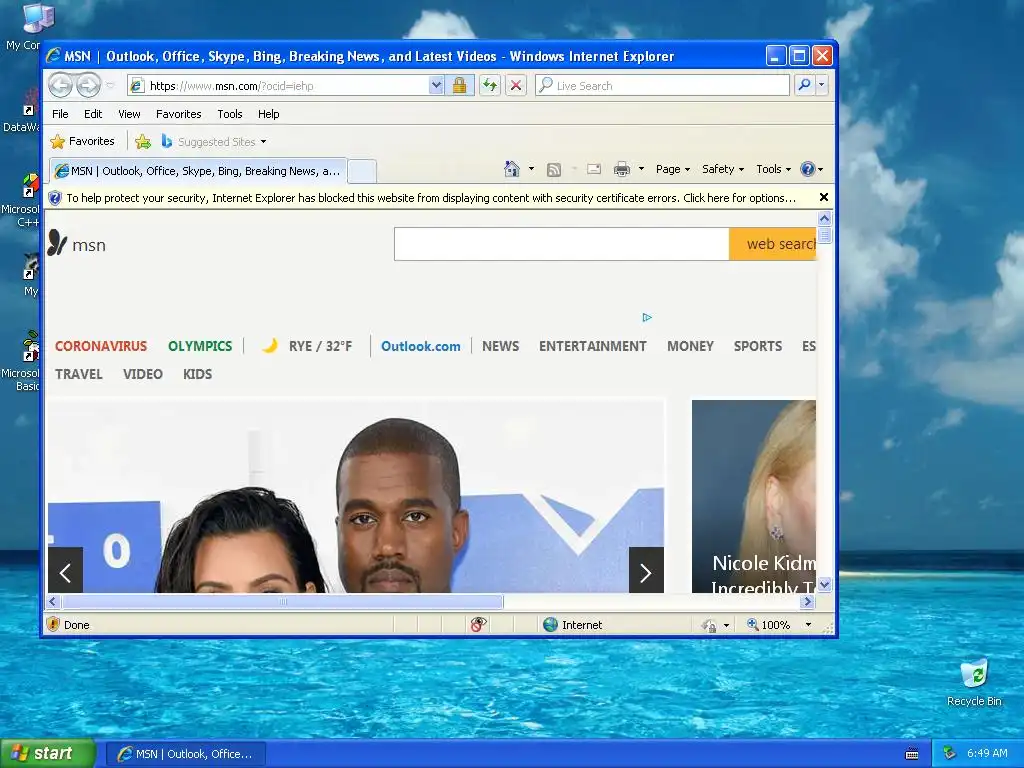The height and width of the screenshot is (768, 1024).
Task: Open the Outlook.com link
Action: (x=421, y=346)
